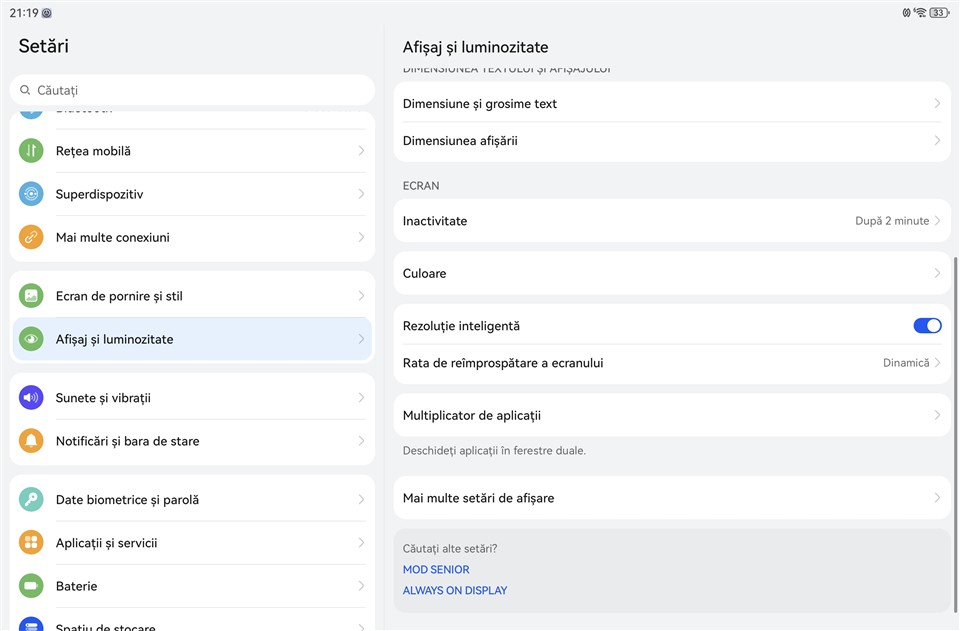Open Multiplicator de aplicații
Viewport: 960px width, 631px height.
(671, 415)
